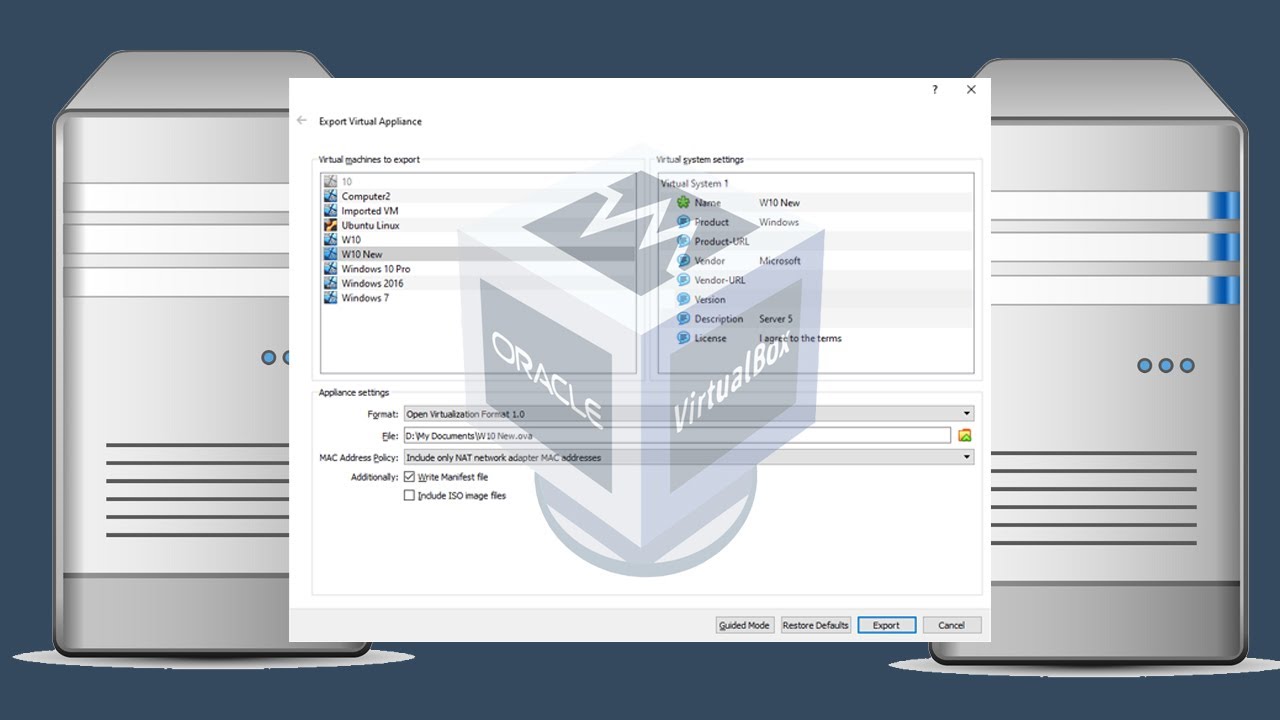Open the Format dropdown

pos(688,413)
